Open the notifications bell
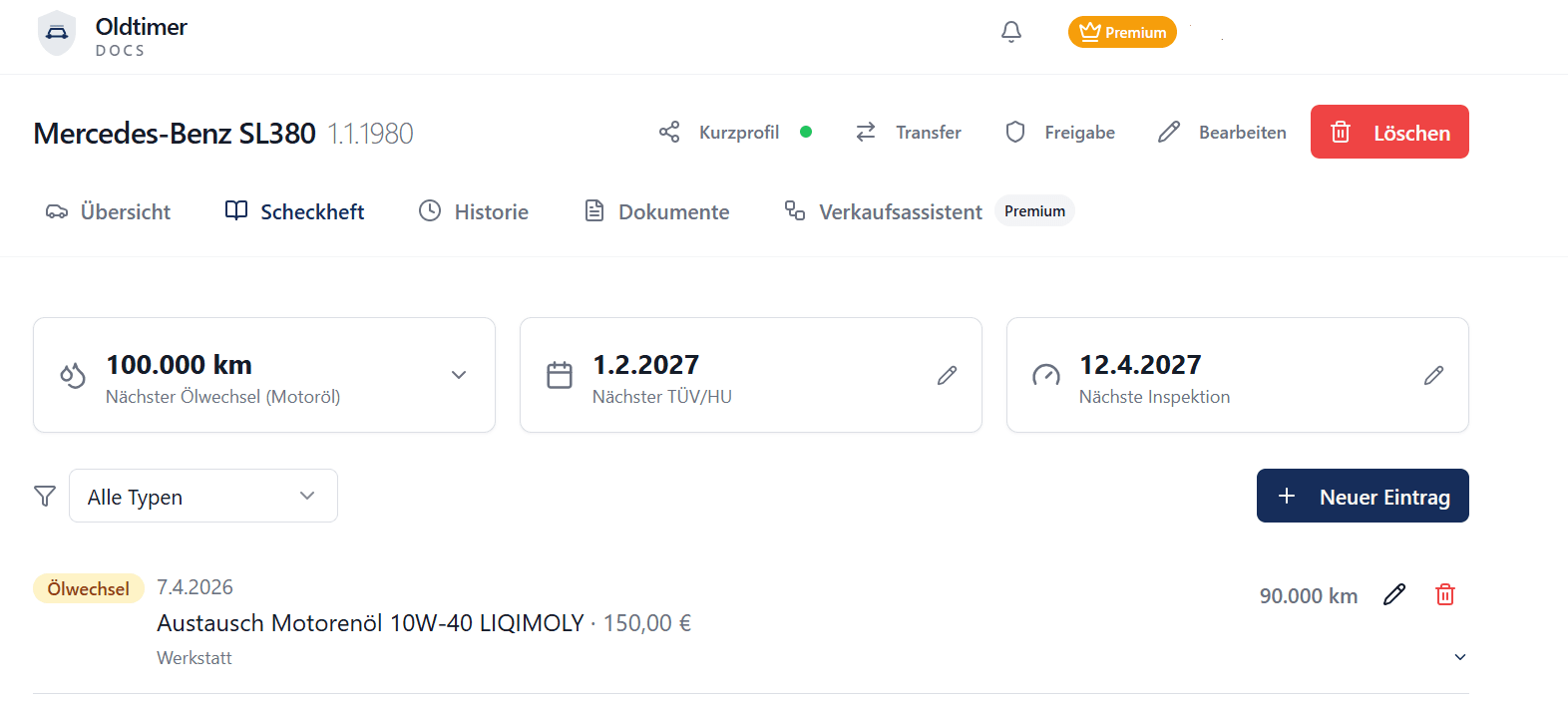1568x703 pixels. 1011,32
